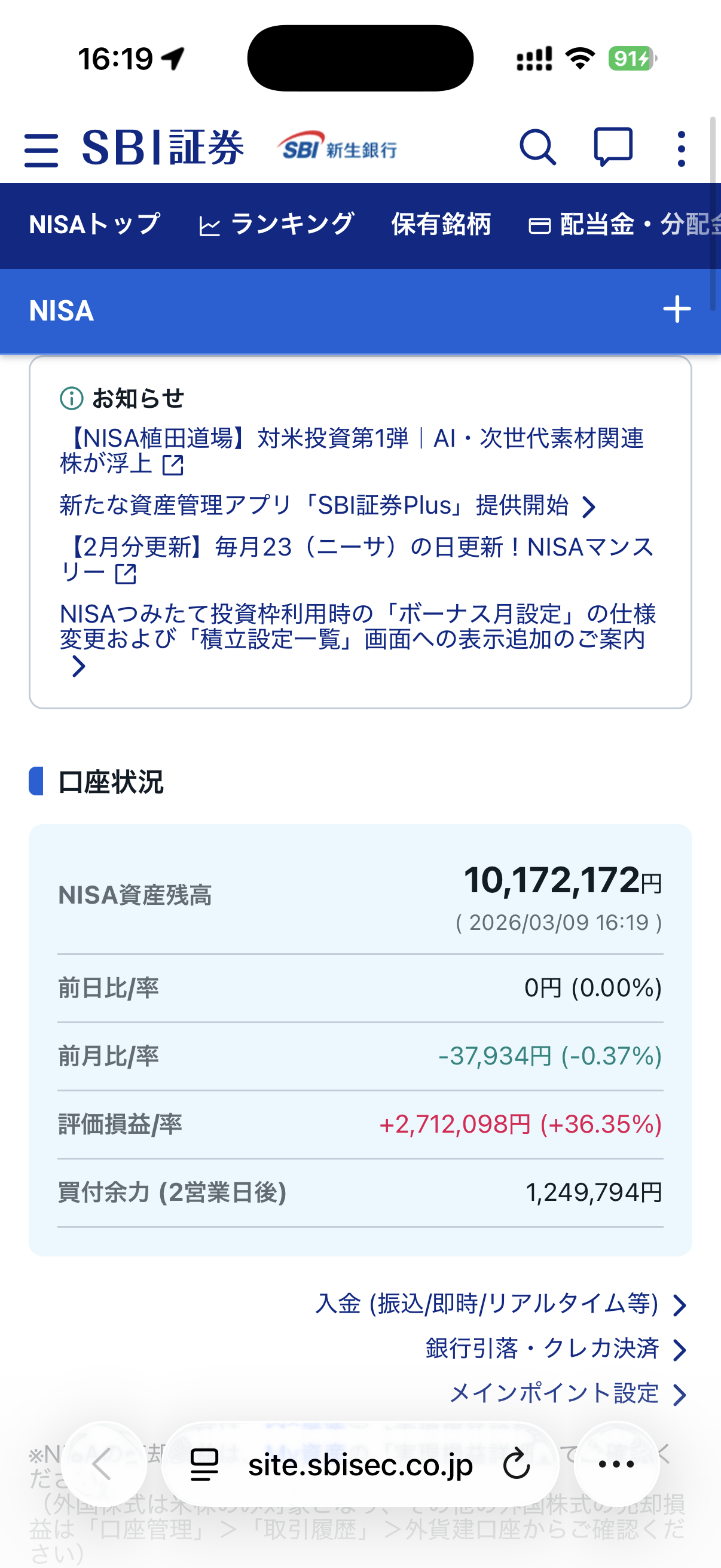Image resolution: width=721 pixels, height=1568 pixels.
Task: Switch to the NISAトップ tab
Action: (x=95, y=225)
